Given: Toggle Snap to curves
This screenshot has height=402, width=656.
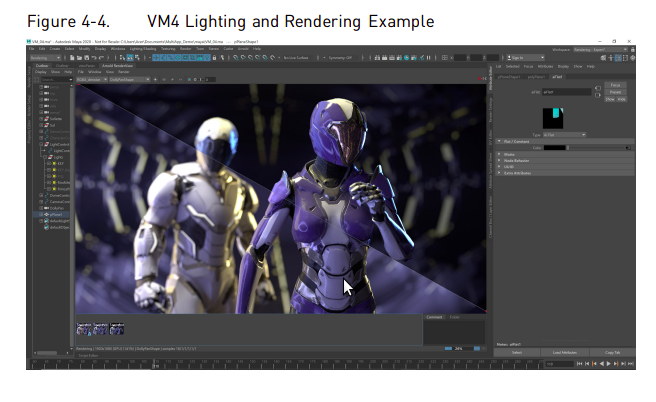Looking at the screenshot, I should pos(243,58).
